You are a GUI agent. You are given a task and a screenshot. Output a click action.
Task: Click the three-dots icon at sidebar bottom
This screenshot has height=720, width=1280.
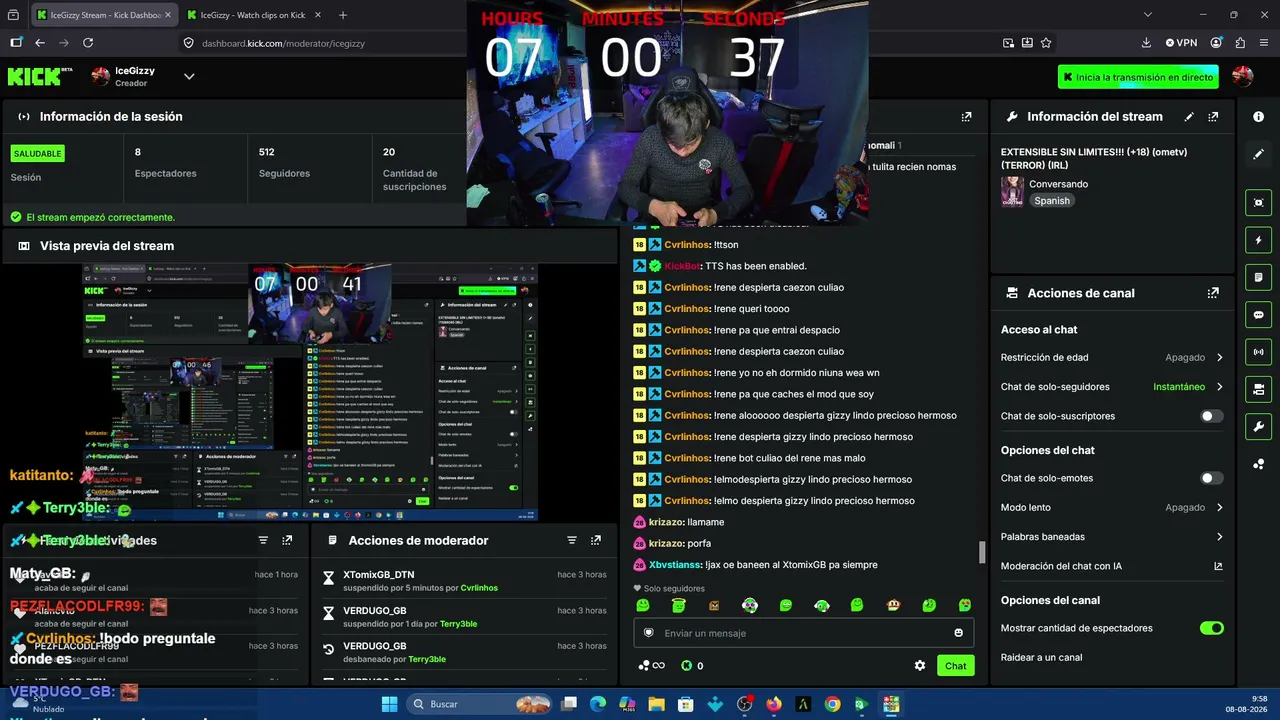(1258, 464)
